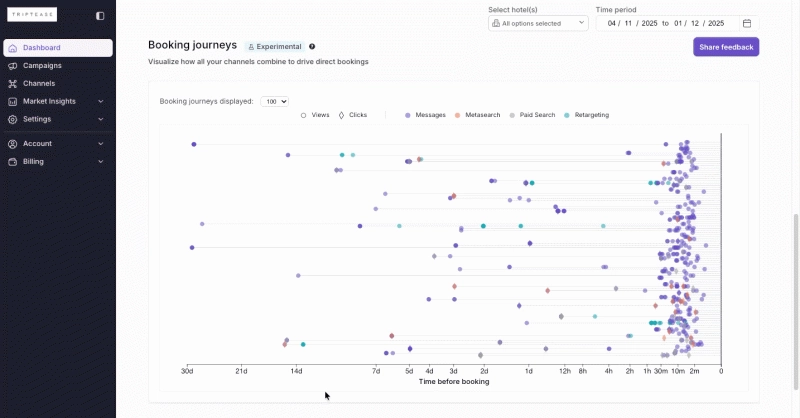The image size is (800, 418).
Task: Toggle the Retargeting legend filter
Action: point(567,115)
